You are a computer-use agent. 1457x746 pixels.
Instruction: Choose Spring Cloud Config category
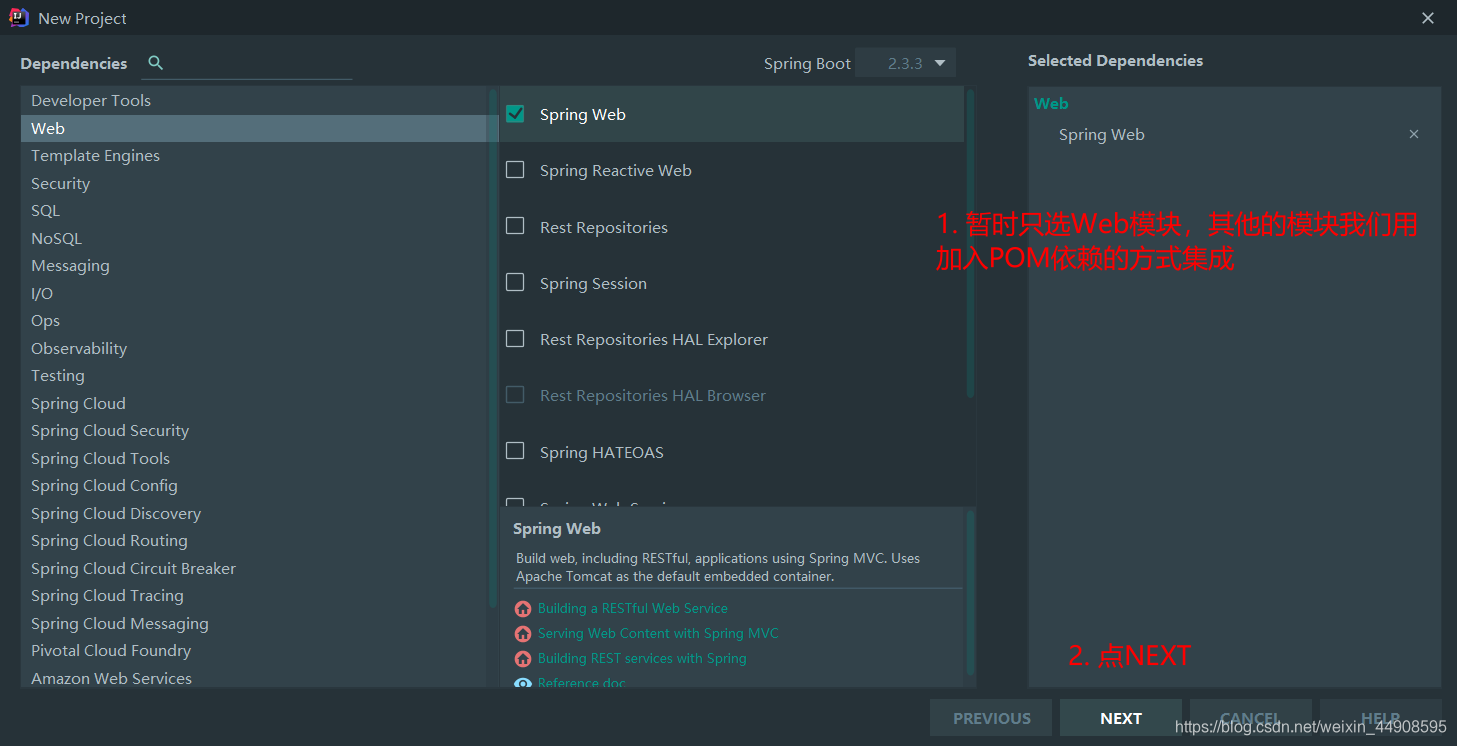[255, 485]
